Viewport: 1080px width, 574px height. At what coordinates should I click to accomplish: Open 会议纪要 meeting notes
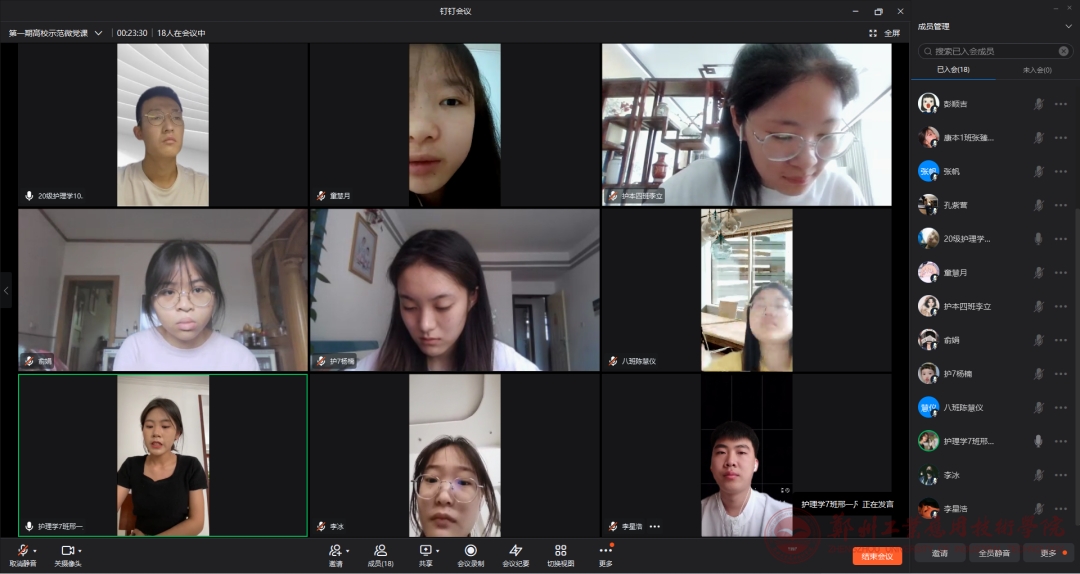[515, 550]
